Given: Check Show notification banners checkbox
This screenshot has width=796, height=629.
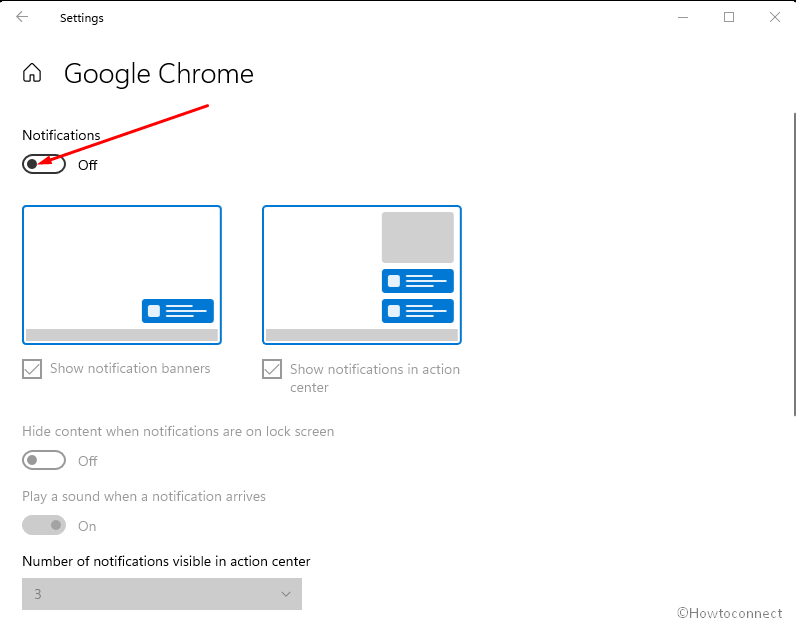Looking at the screenshot, I should coord(32,369).
